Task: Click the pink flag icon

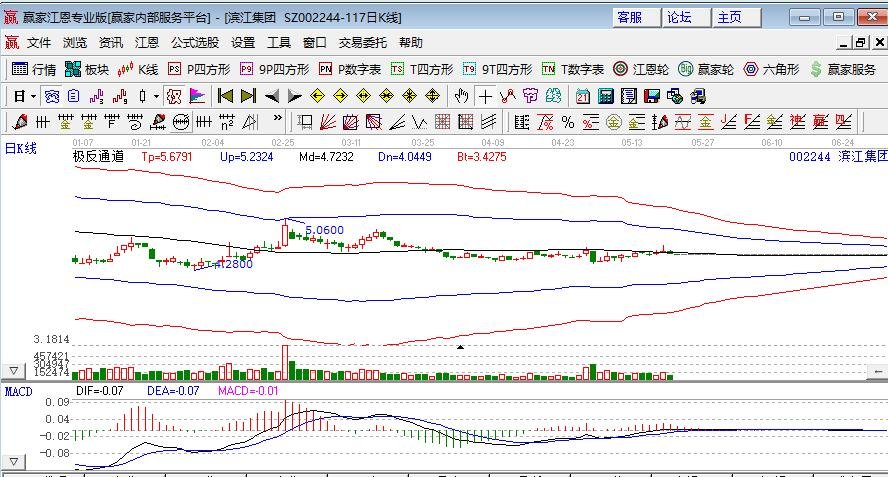Action: (197, 96)
